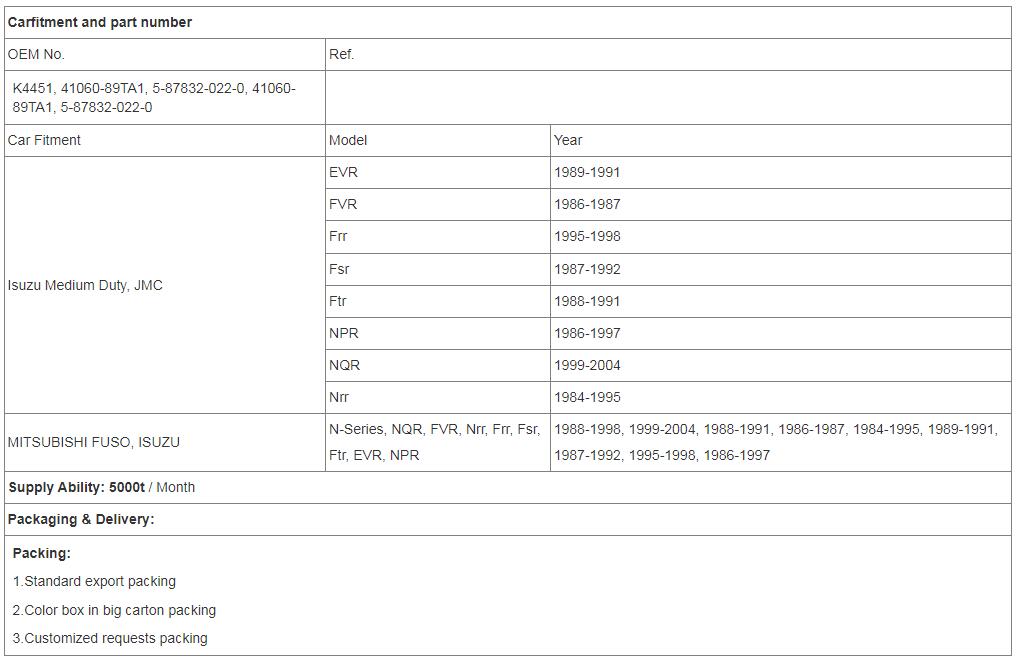Select the NQR 1999-2004 year cell

[780, 365]
